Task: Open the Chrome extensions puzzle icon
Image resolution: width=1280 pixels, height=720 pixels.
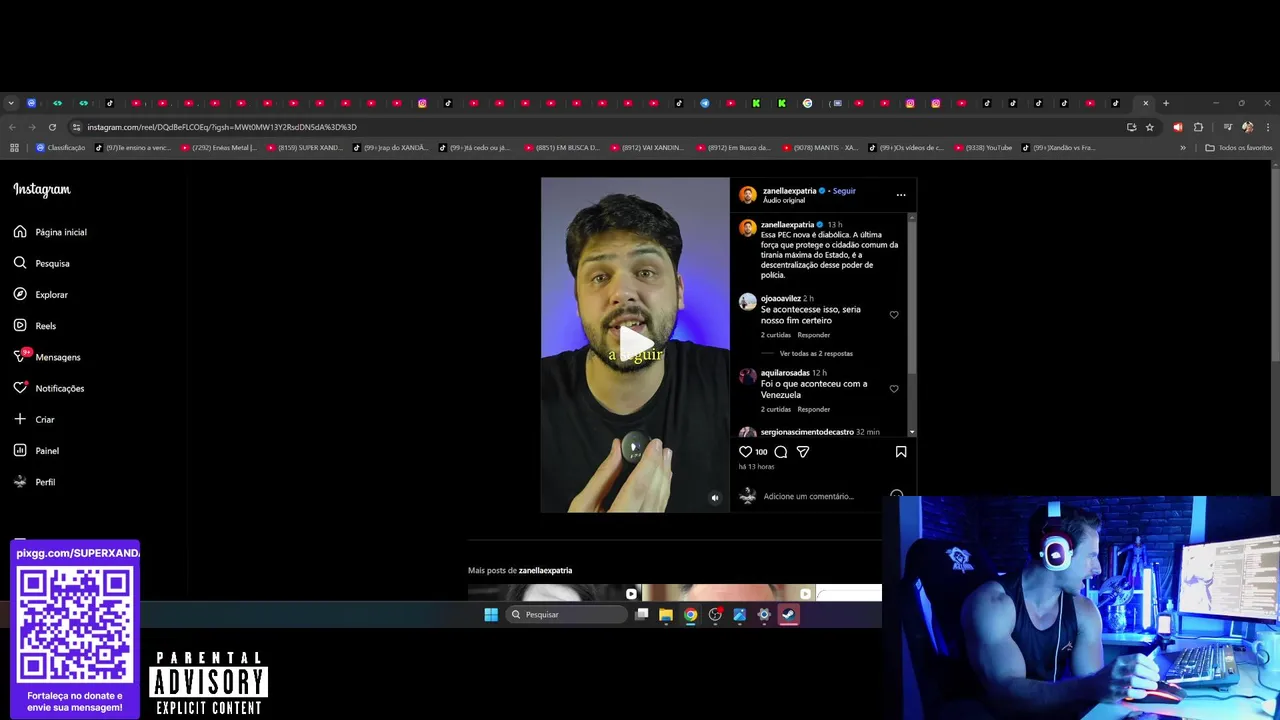Action: [1198, 127]
